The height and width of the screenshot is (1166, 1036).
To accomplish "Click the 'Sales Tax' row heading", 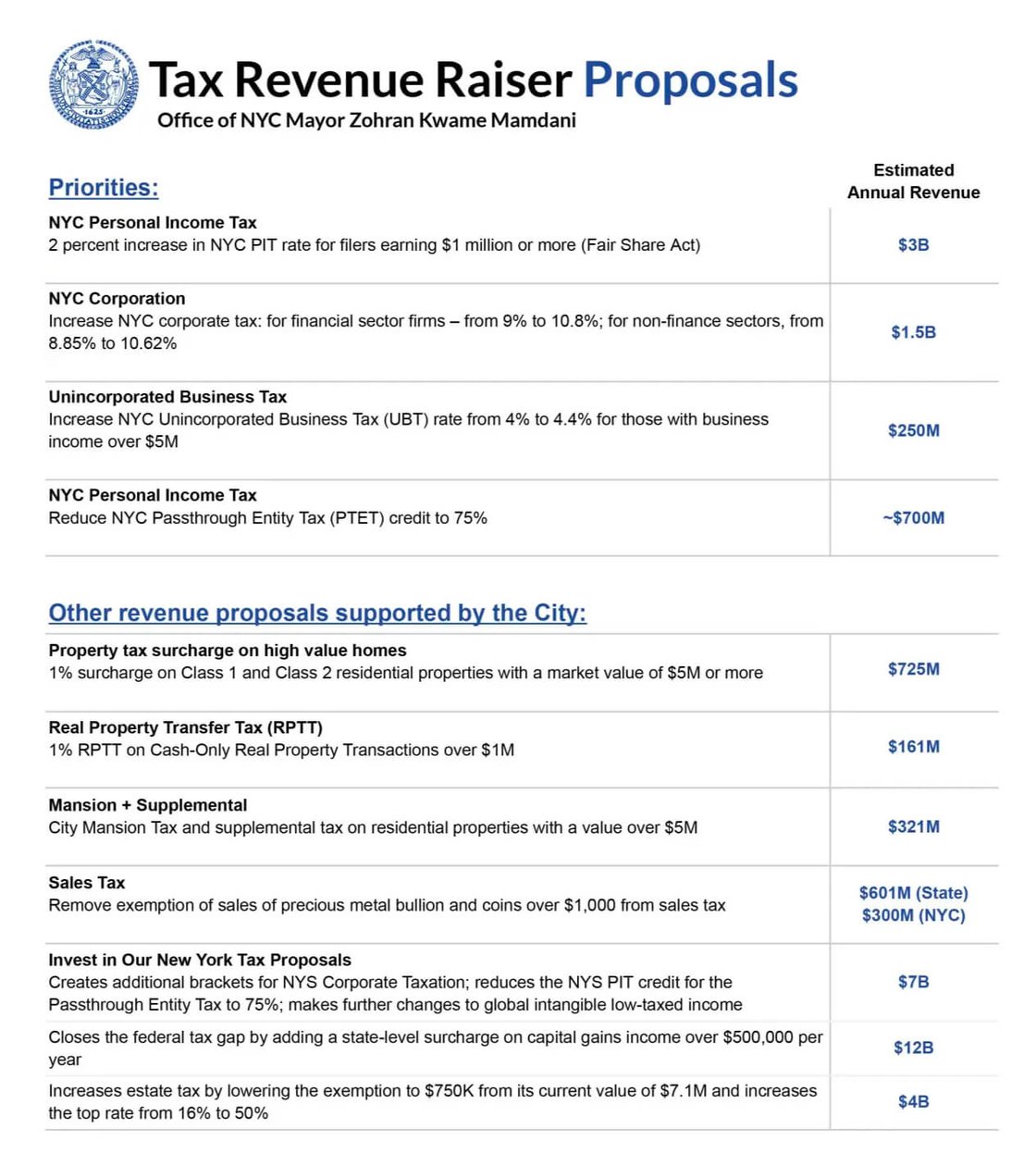I will 86,883.
